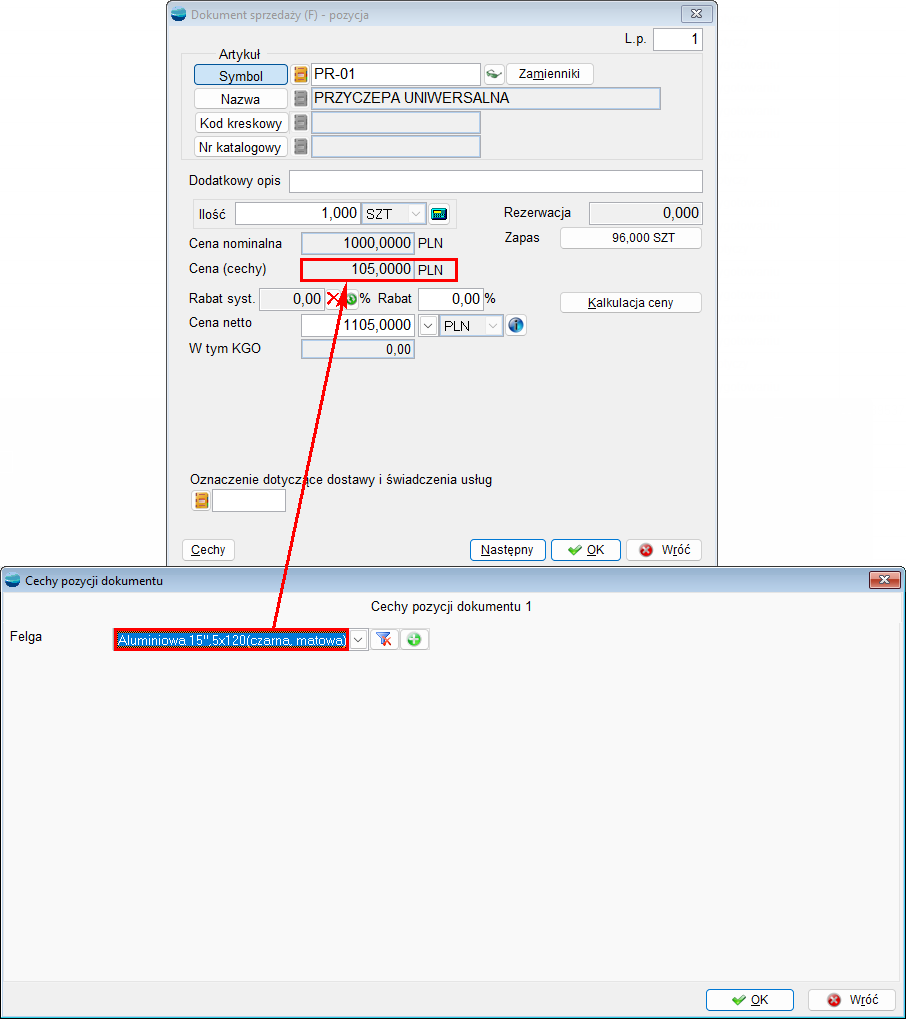
Task: Click the blue info icon near Cena netto
Action: click(x=516, y=325)
